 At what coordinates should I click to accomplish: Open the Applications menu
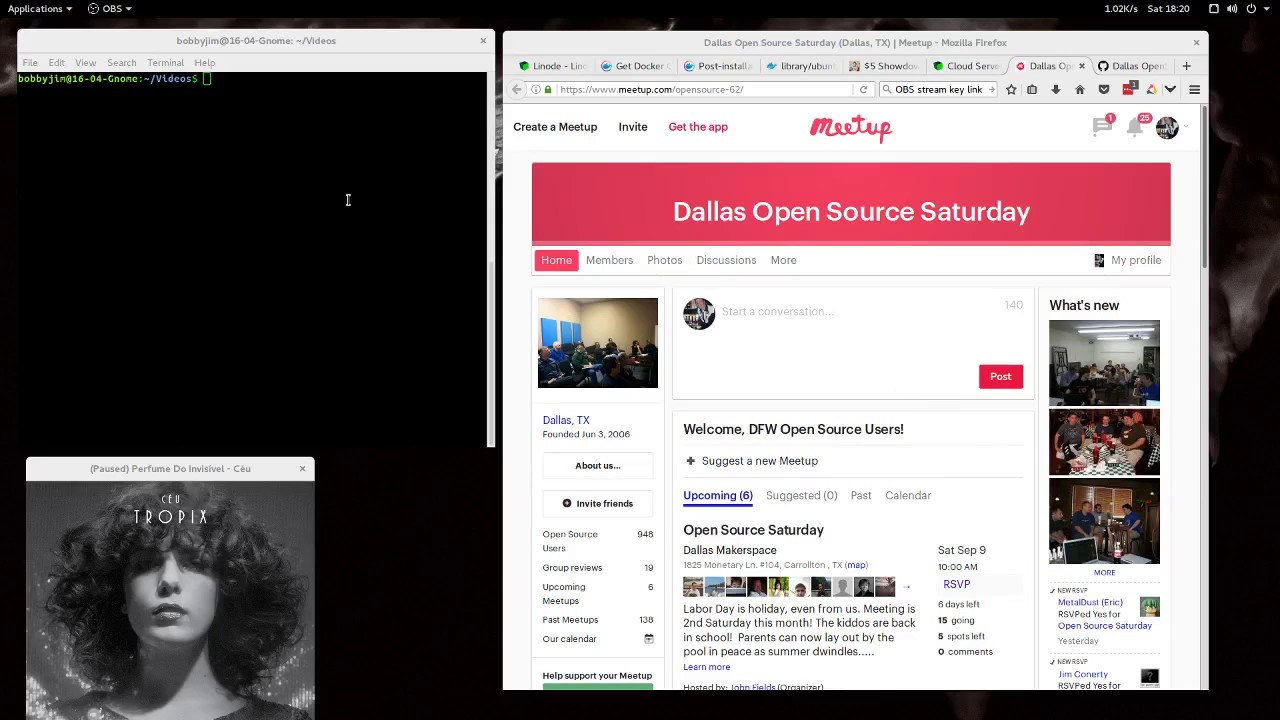[40, 8]
